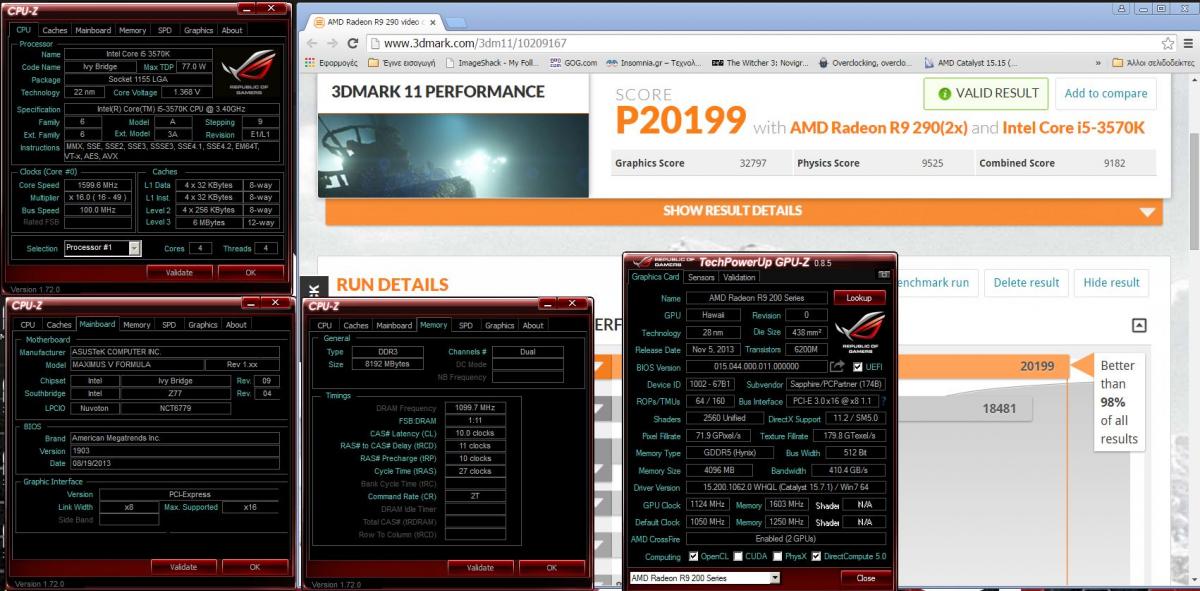
Task: Click the GPU-Z Close button
Action: pos(866,578)
